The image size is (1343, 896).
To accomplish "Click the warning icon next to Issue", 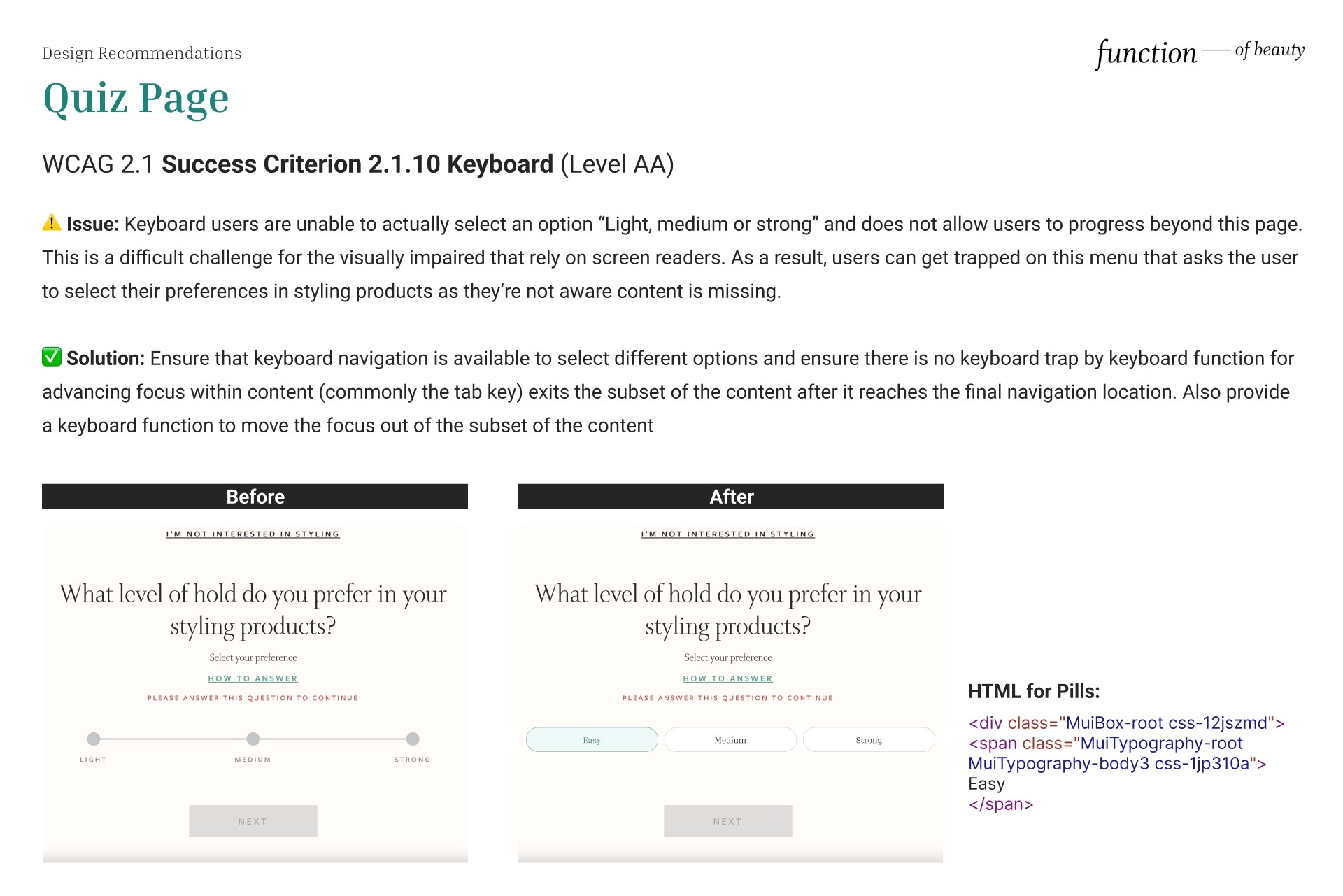I will tap(51, 222).
